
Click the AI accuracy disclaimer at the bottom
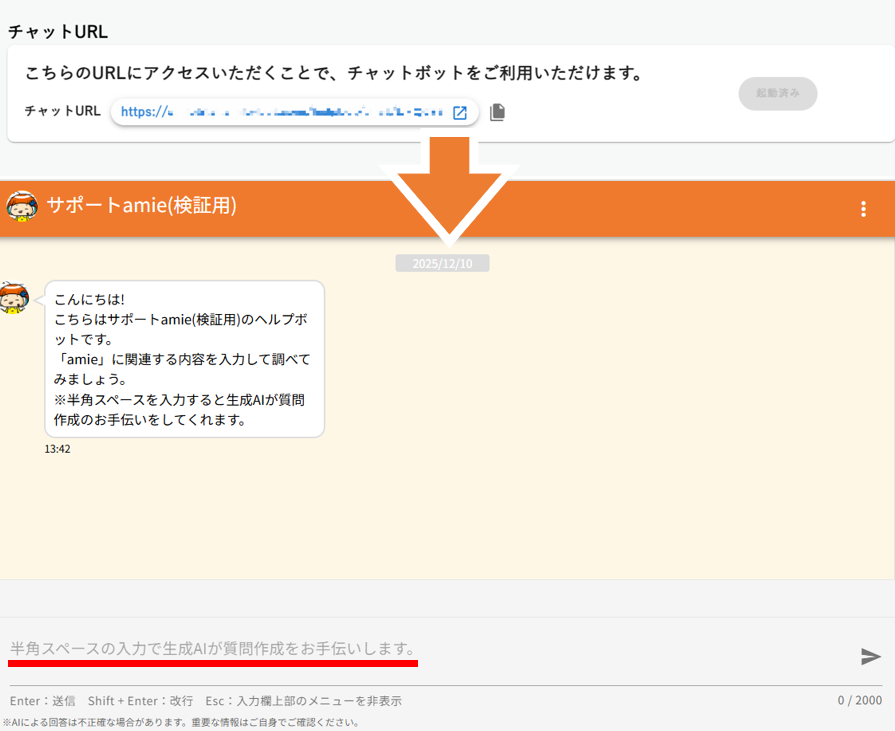point(180,722)
